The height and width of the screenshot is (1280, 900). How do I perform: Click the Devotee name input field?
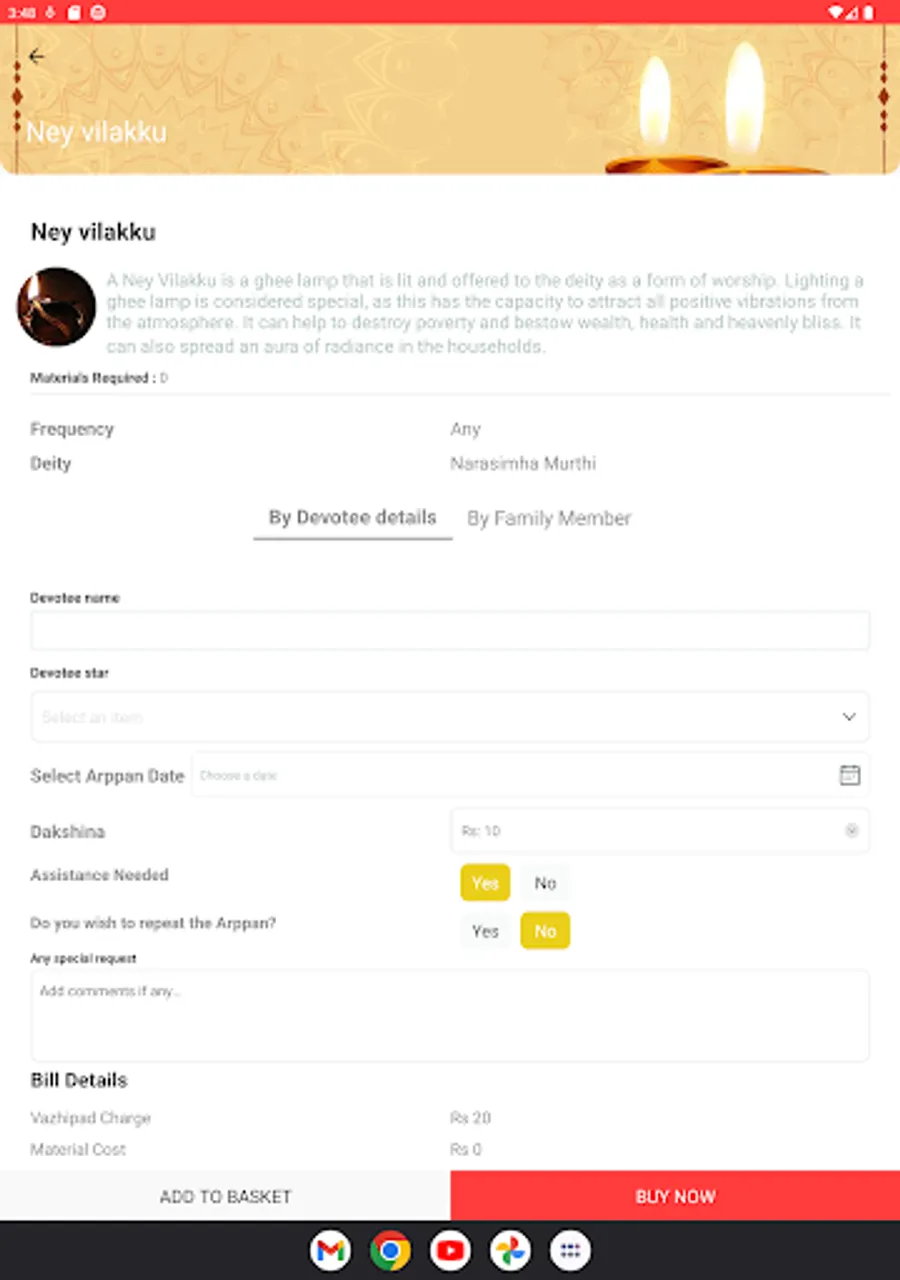(450, 630)
